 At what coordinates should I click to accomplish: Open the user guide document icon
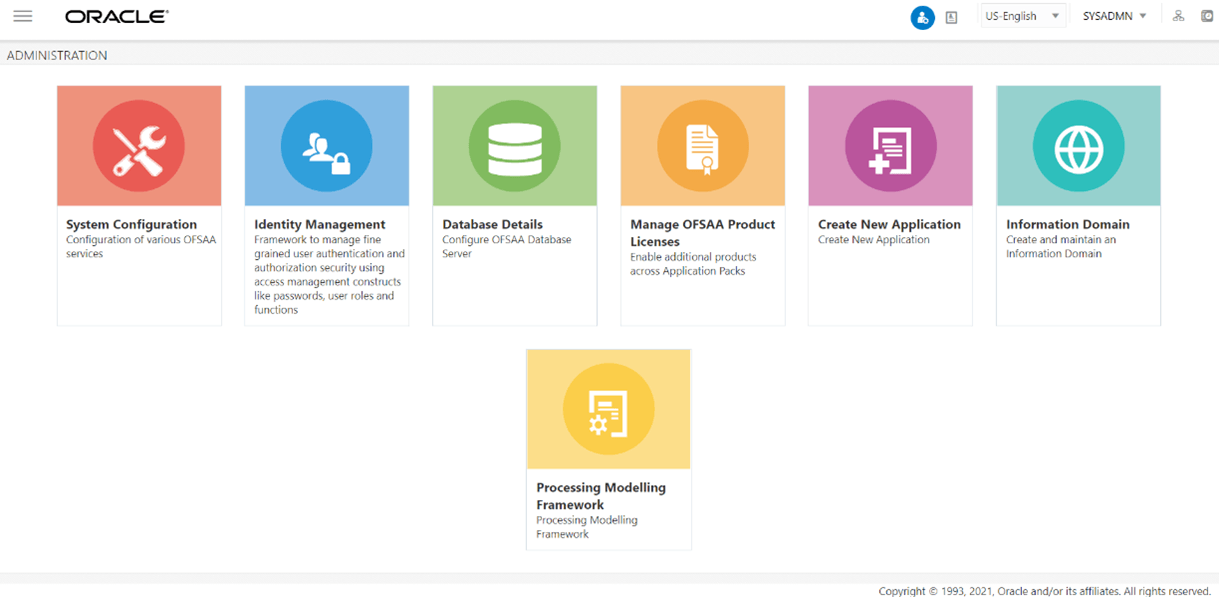tap(950, 17)
